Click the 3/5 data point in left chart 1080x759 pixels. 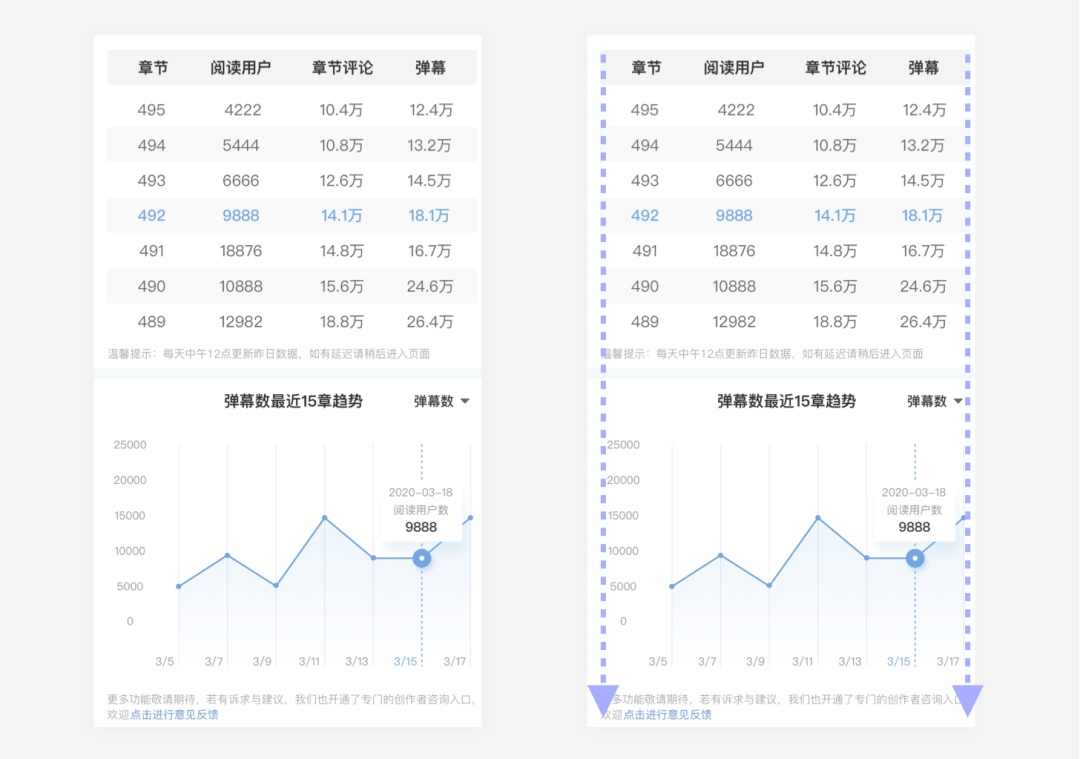178,586
